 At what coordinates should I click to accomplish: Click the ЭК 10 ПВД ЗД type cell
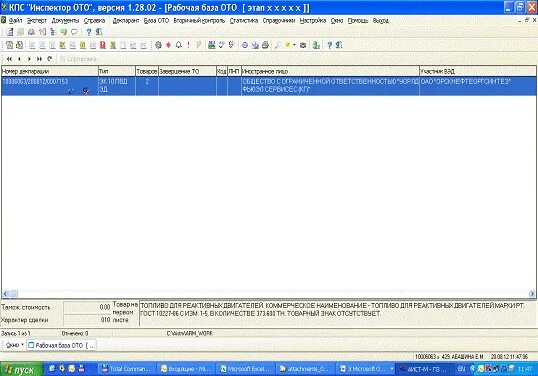pyautogui.click(x=117, y=86)
